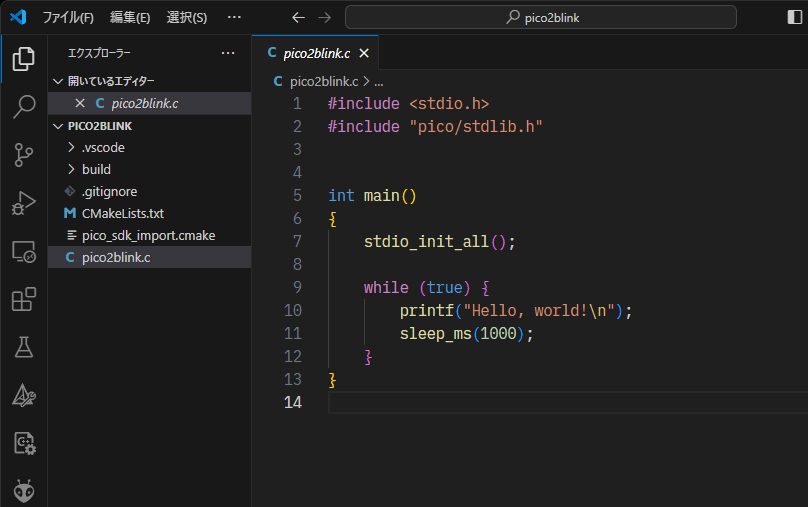The height and width of the screenshot is (507, 808).
Task: Open the Run and Debug view icon
Action: 24,203
